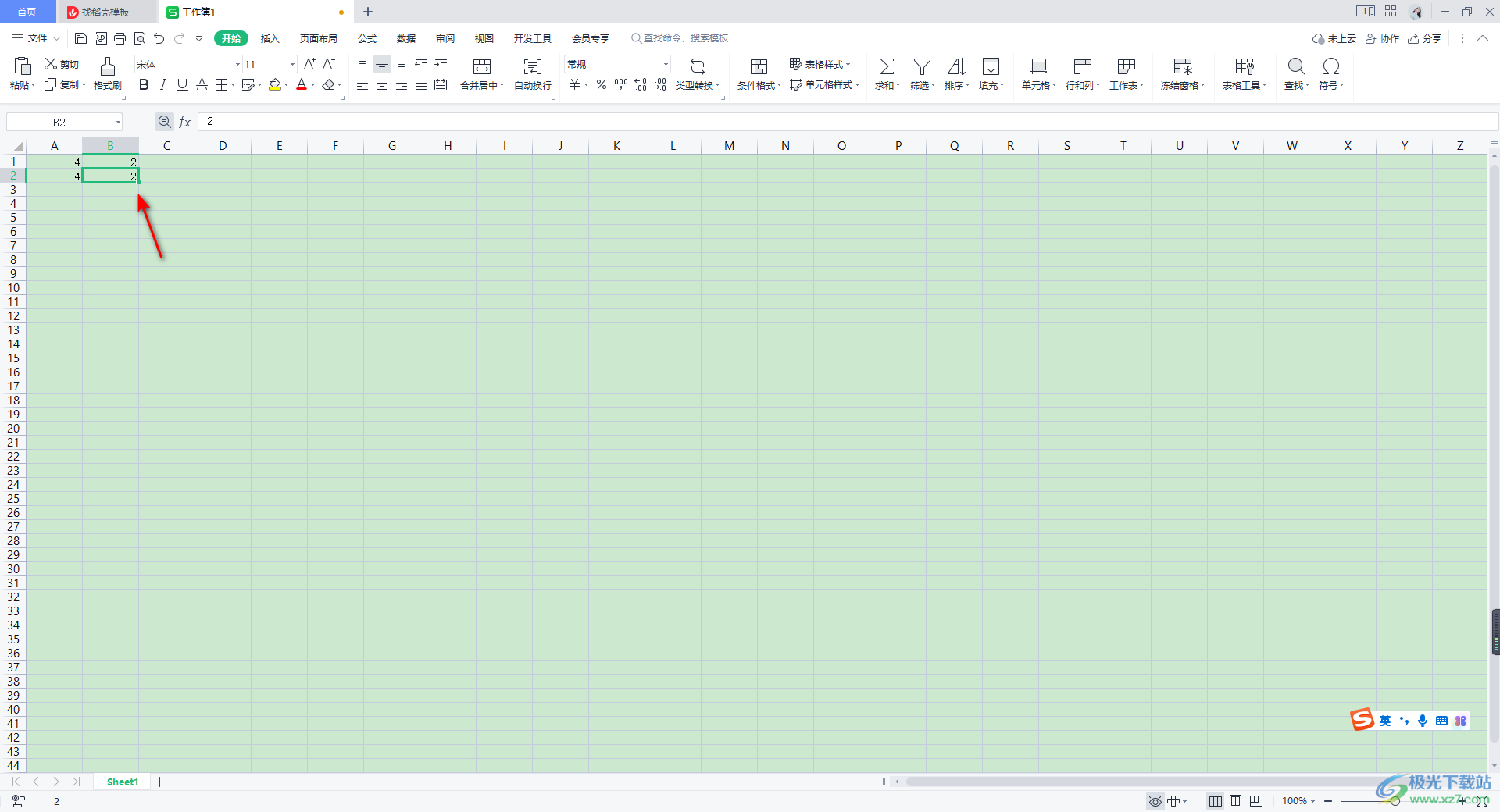Expand the Sort (排序) dropdown
The width and height of the screenshot is (1500, 812).
point(967,86)
